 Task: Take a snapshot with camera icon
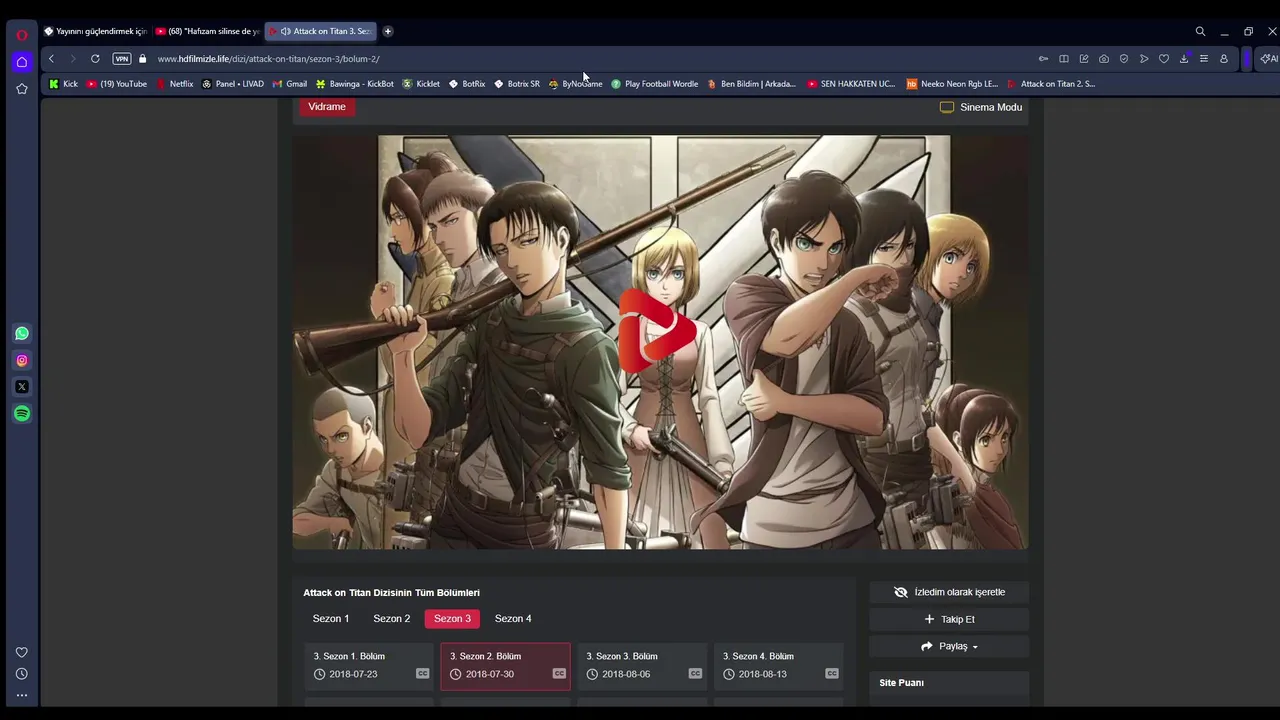[1104, 59]
